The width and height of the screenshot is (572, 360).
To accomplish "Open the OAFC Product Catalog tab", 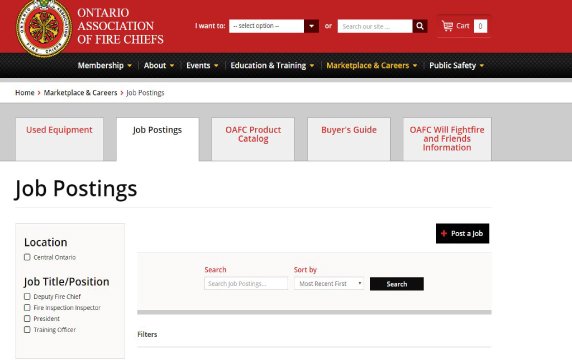I will point(253,139).
